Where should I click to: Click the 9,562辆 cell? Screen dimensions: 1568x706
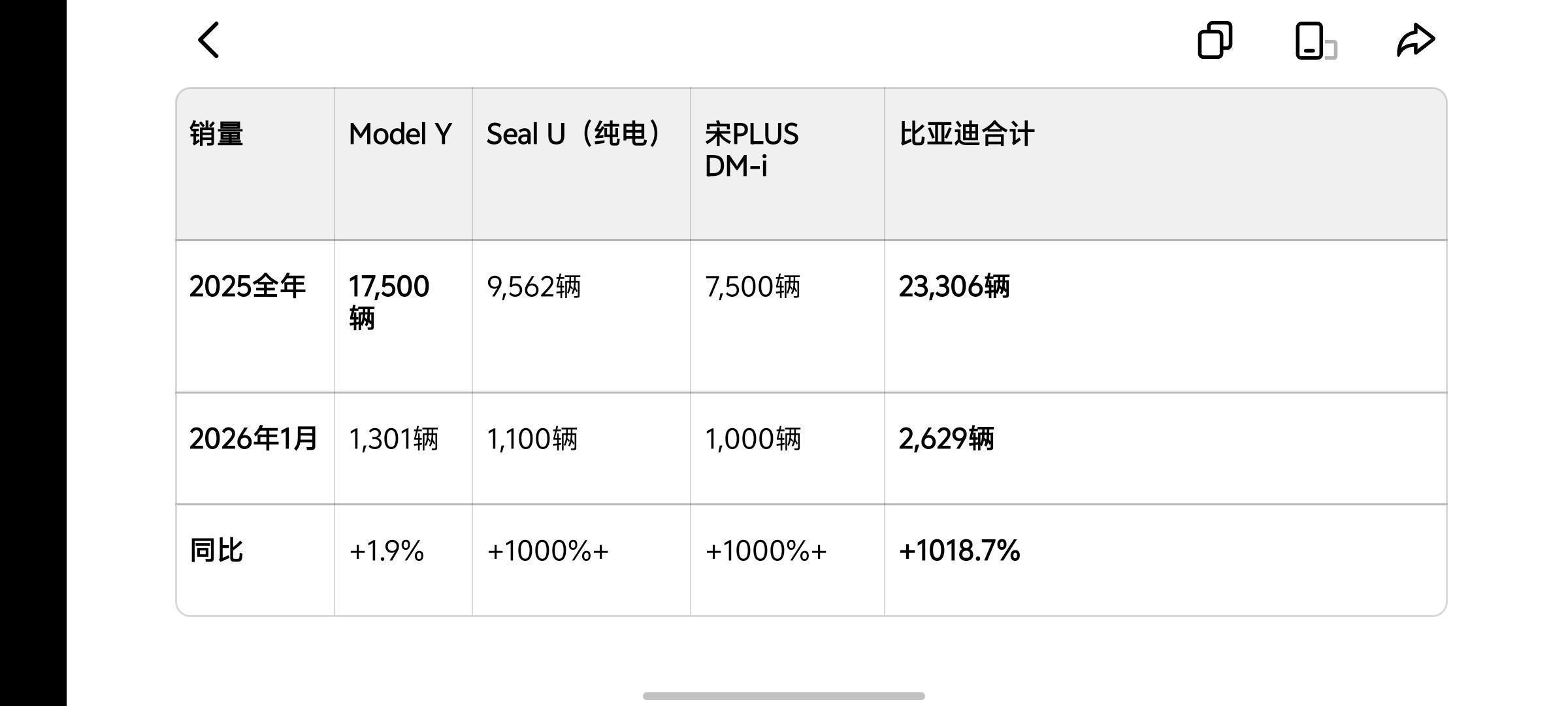(534, 286)
